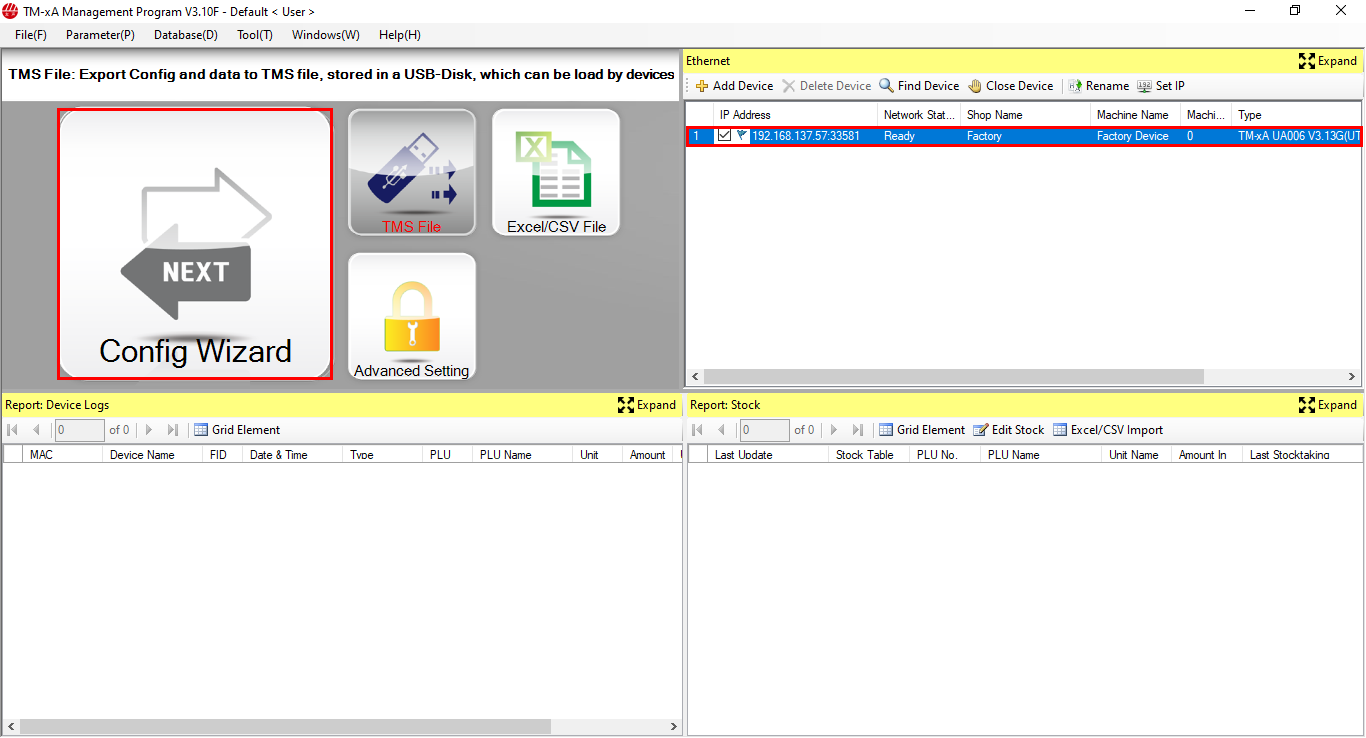The image size is (1366, 738).
Task: Click the Ethernet list horizontal scrollbar
Action: [x=953, y=377]
